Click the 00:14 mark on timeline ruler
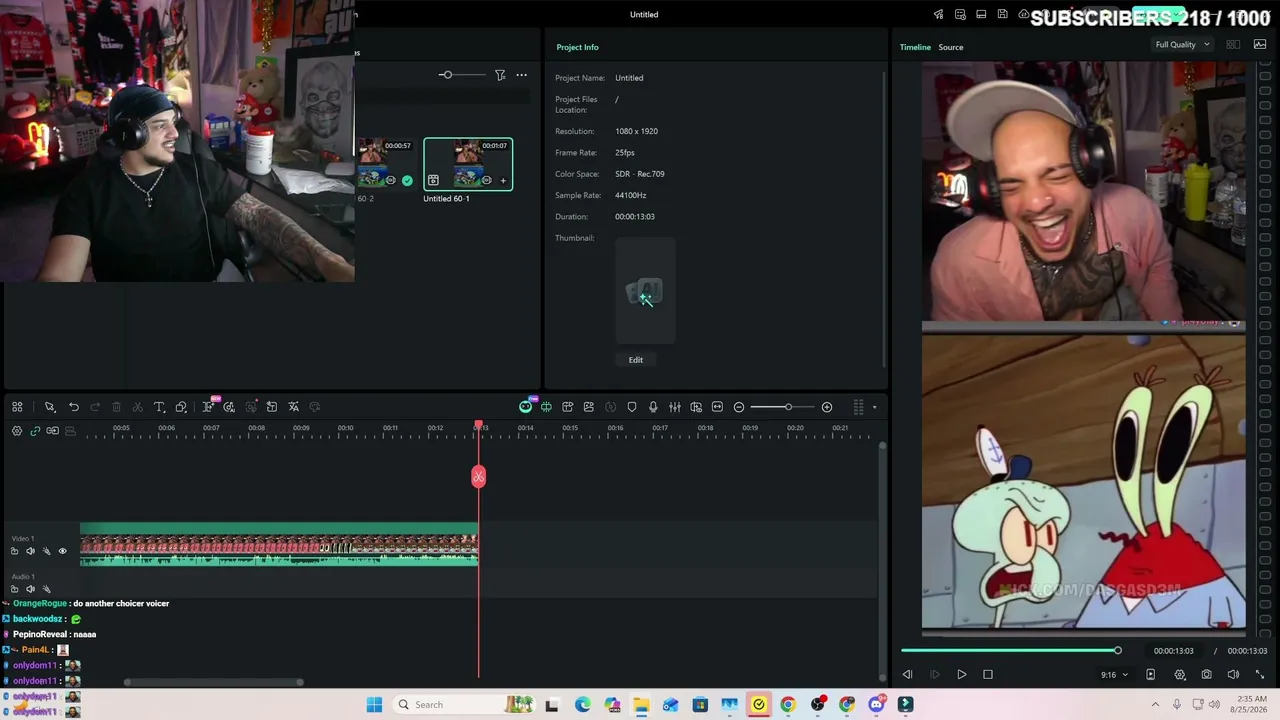Image resolution: width=1280 pixels, height=720 pixels. click(525, 428)
